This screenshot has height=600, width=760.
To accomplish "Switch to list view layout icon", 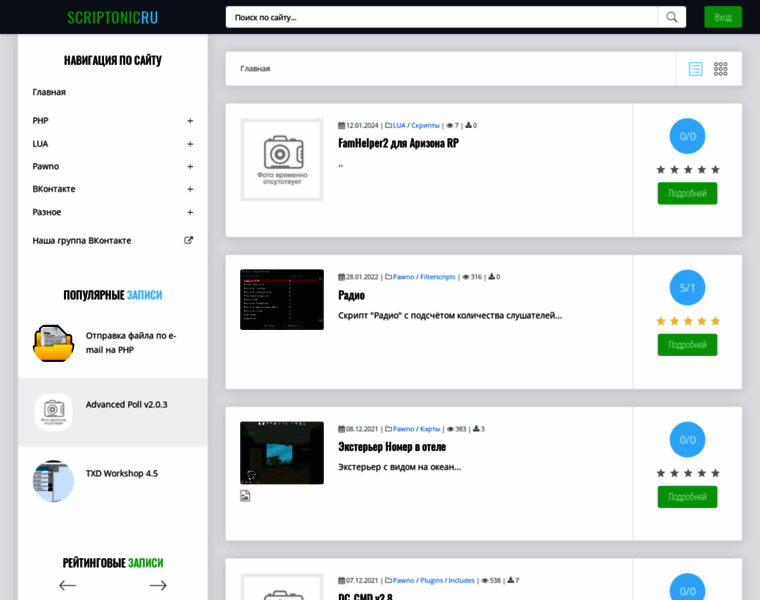I will (696, 69).
